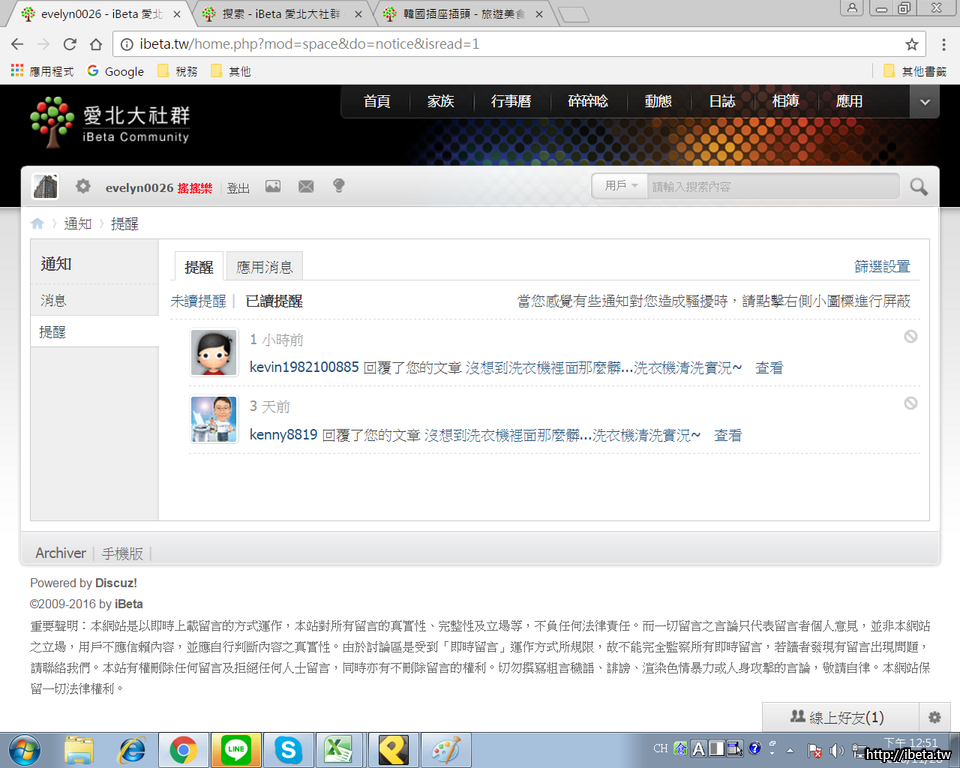The image size is (960, 768).
Task: Open the 篩選設置 filter settings link
Action: tap(882, 267)
